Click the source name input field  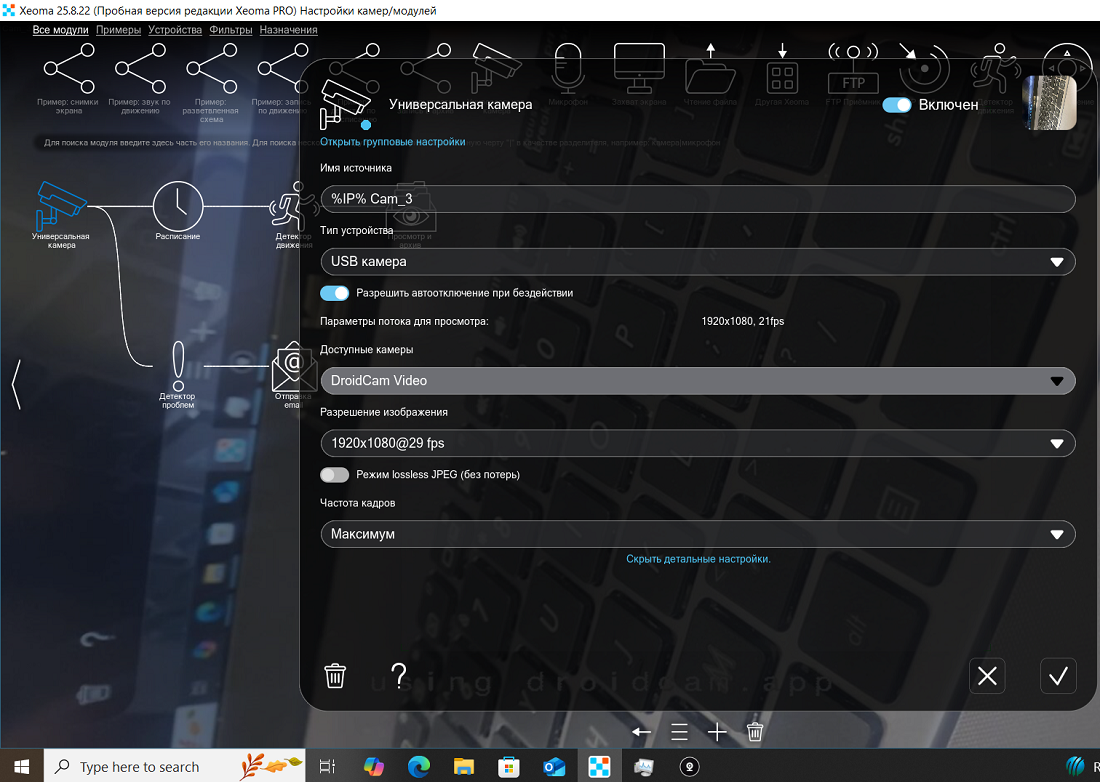coord(697,199)
